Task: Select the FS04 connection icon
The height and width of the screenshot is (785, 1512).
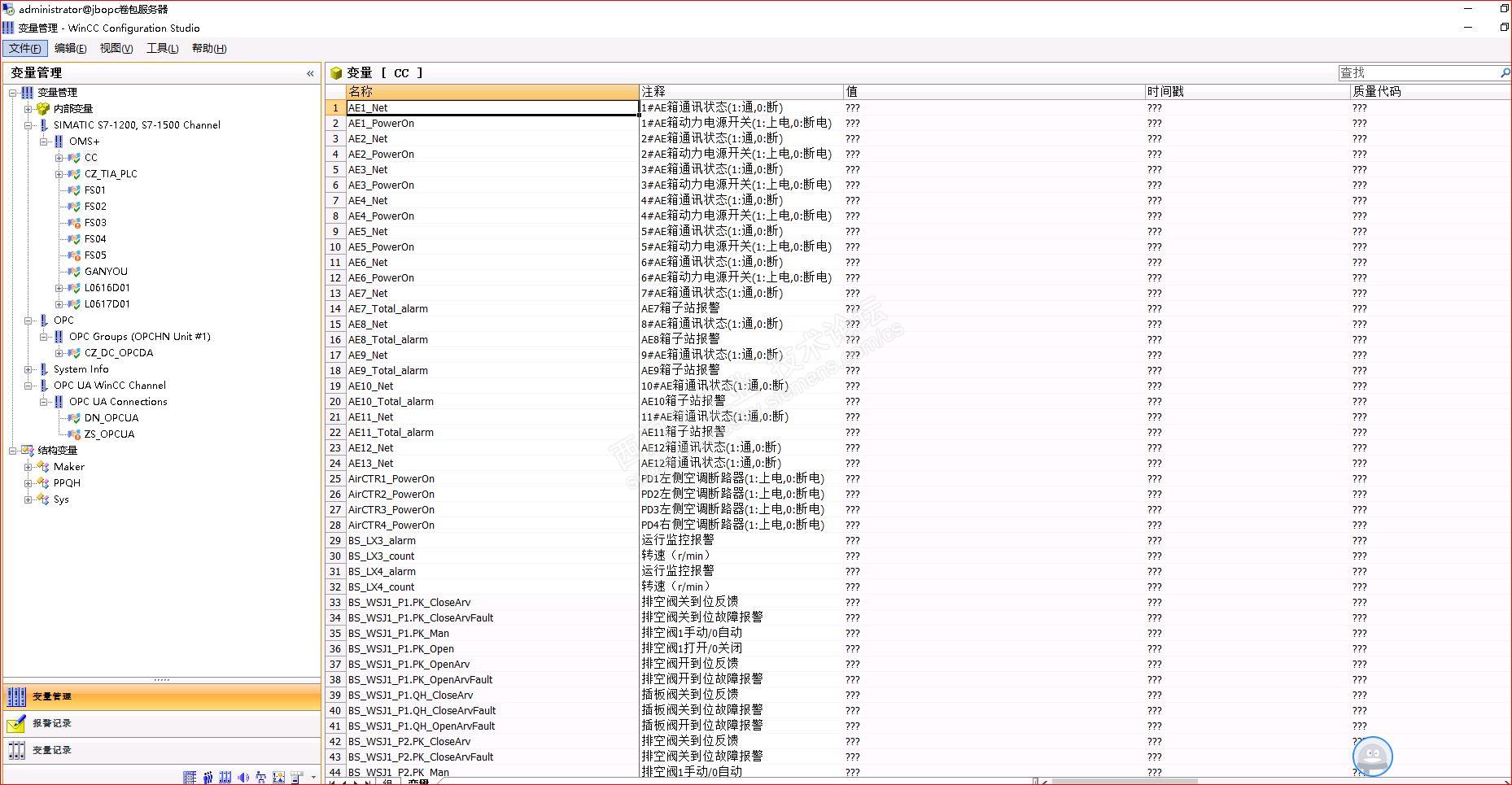Action: point(74,239)
